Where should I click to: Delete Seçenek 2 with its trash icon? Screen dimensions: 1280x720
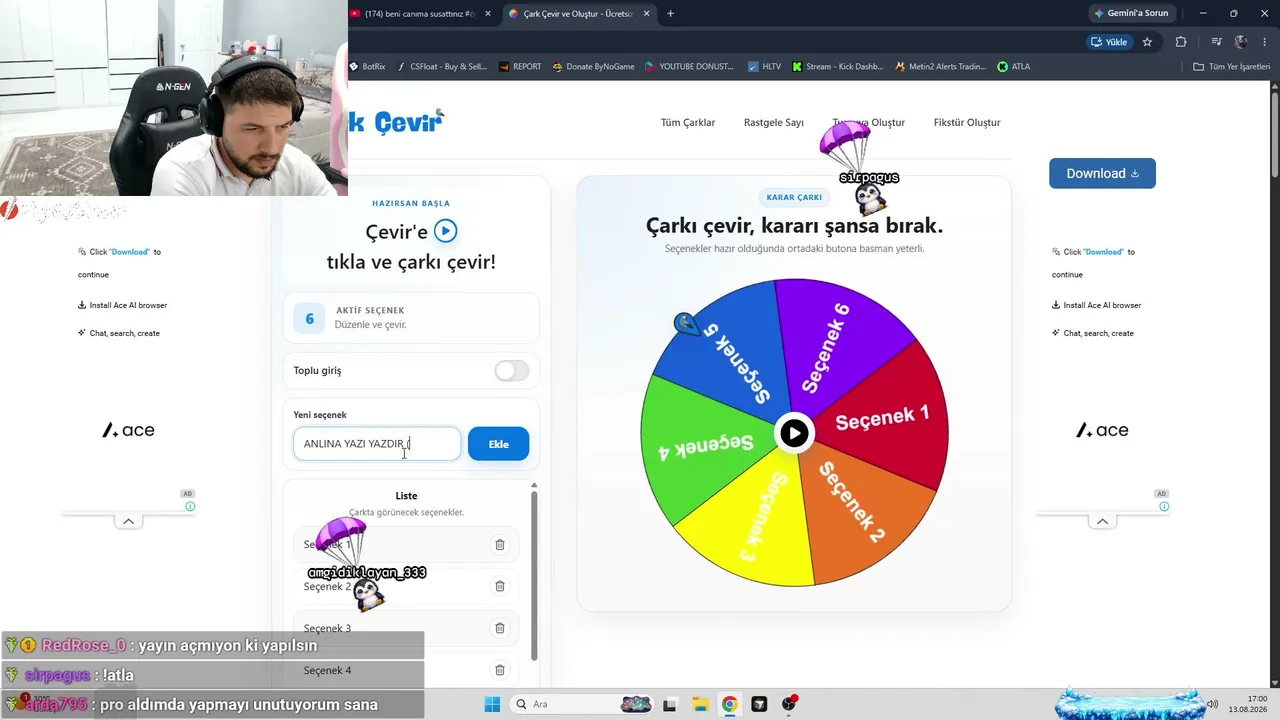click(500, 586)
